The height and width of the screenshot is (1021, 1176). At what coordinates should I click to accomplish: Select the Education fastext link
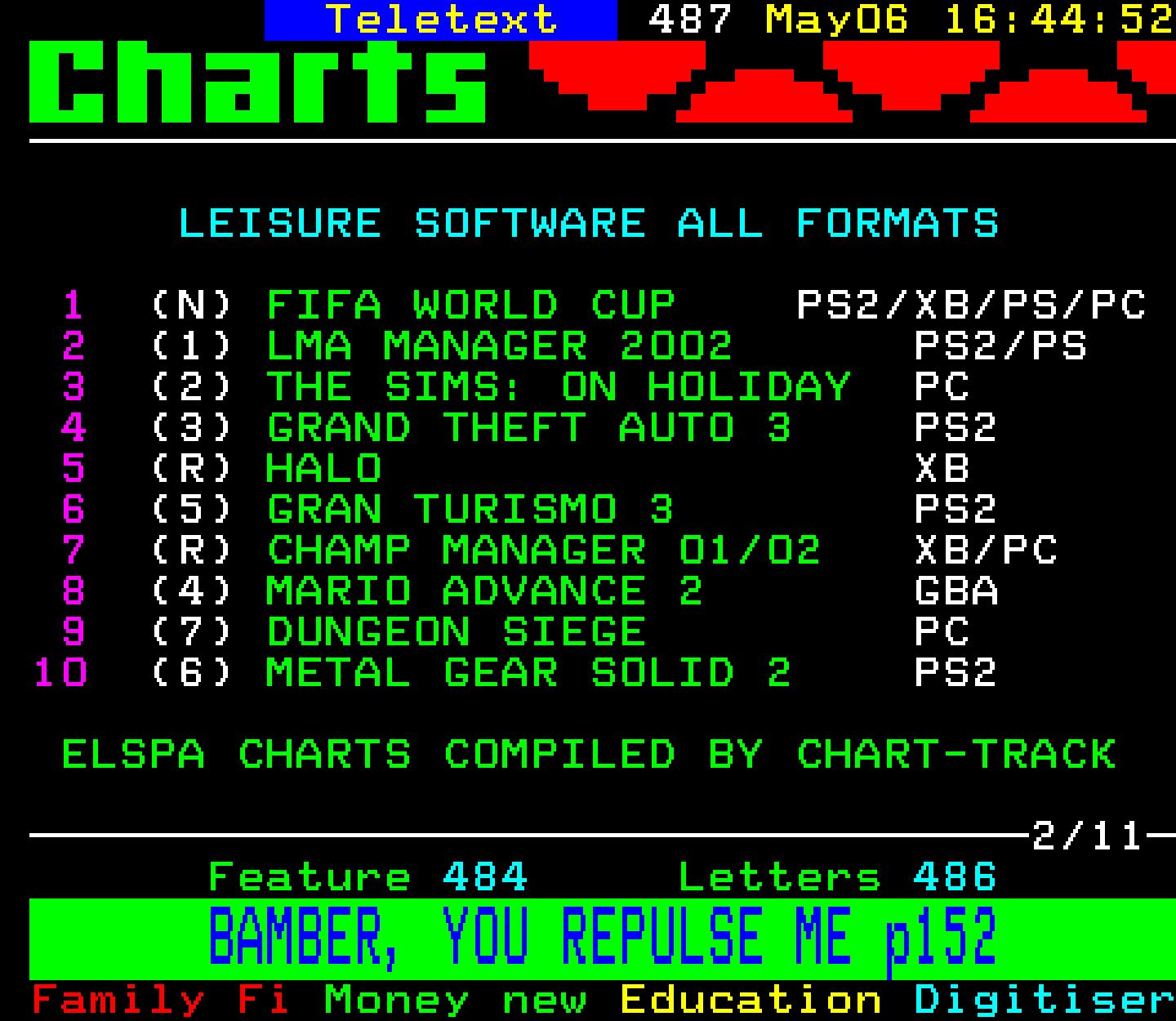(x=751, y=1000)
